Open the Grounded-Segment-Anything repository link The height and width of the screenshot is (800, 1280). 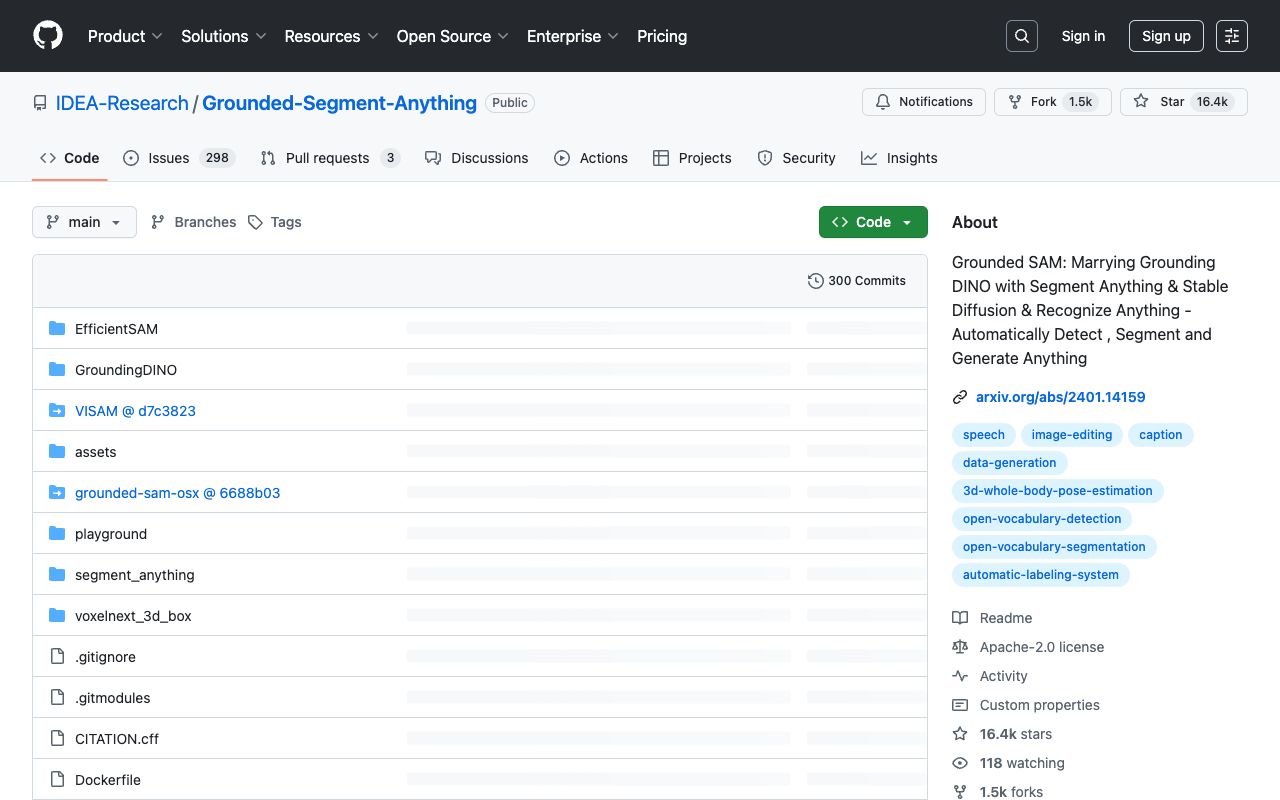click(340, 103)
